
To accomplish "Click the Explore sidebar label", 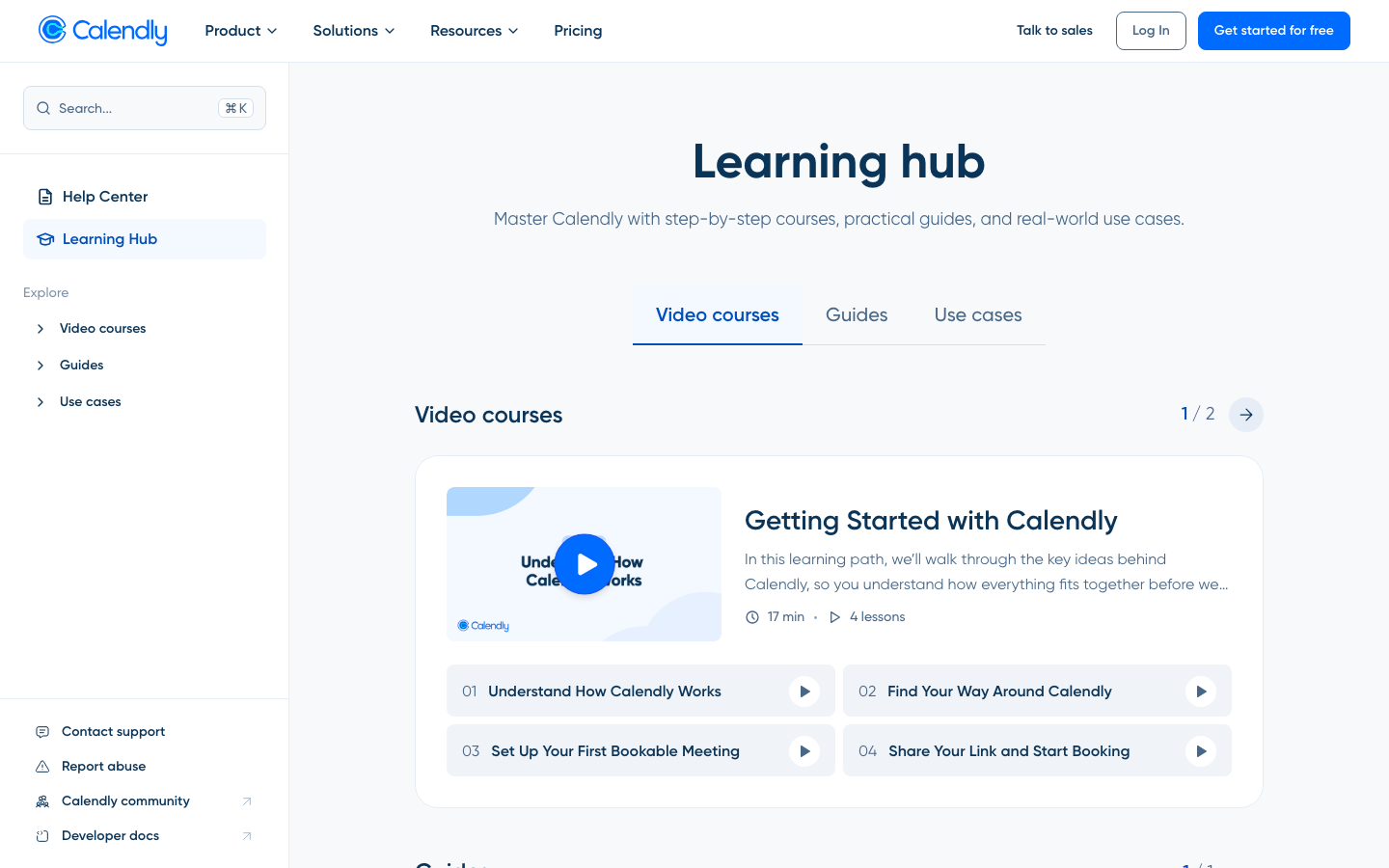I will pos(46,293).
